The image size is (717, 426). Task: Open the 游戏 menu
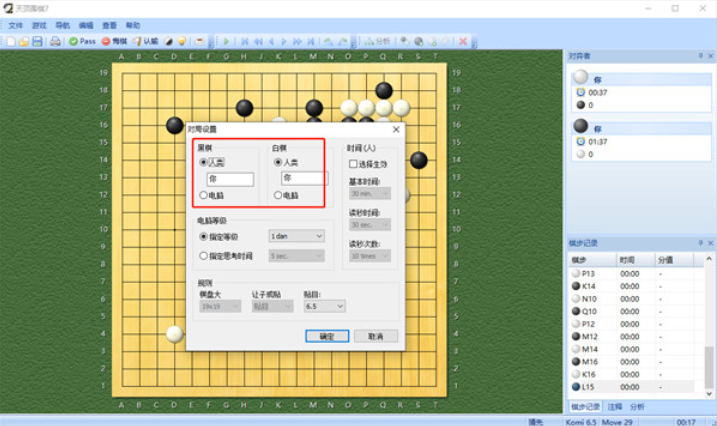coord(39,25)
